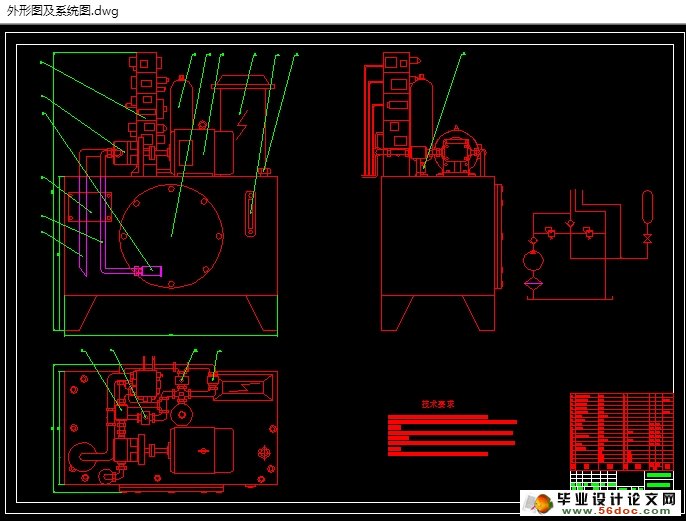This screenshot has width=686, height=521.
Task: Click the lightning bolt symbol in the top view
Action: 246,387
